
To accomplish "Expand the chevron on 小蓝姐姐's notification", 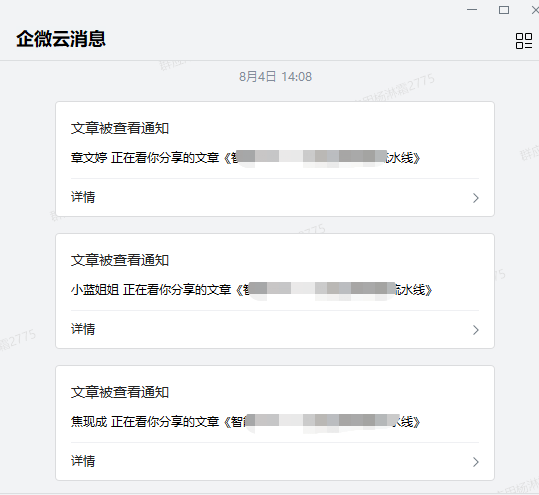I will (476, 330).
